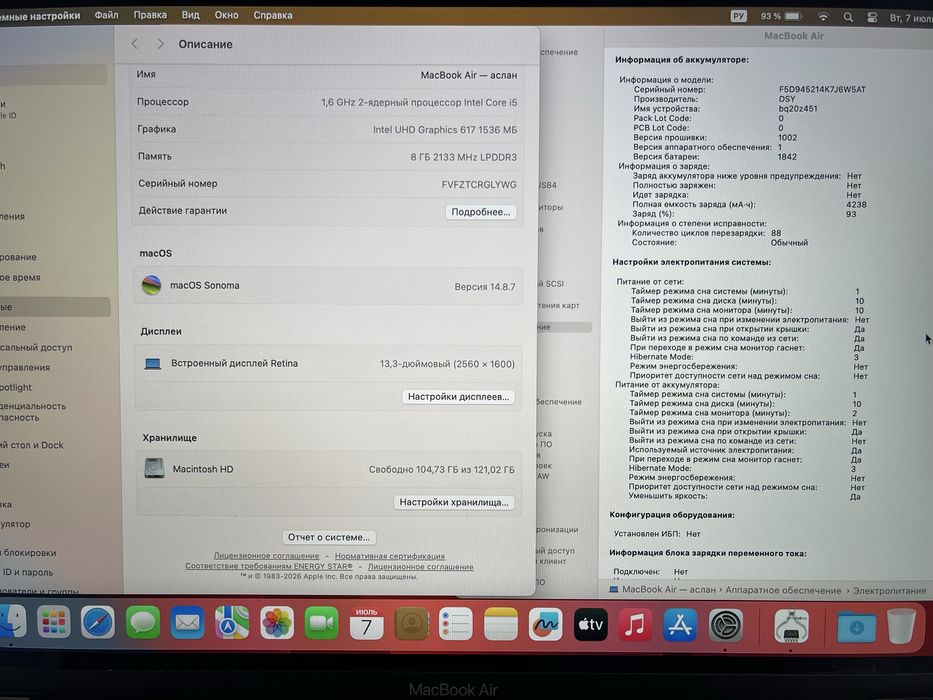
Task: Click Версия 14.8.7 text
Action: pyautogui.click(x=485, y=287)
